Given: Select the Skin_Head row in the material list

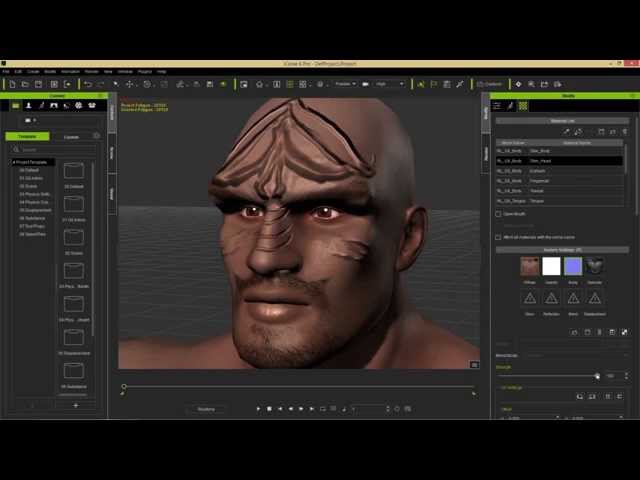Looking at the screenshot, I should click(559, 161).
